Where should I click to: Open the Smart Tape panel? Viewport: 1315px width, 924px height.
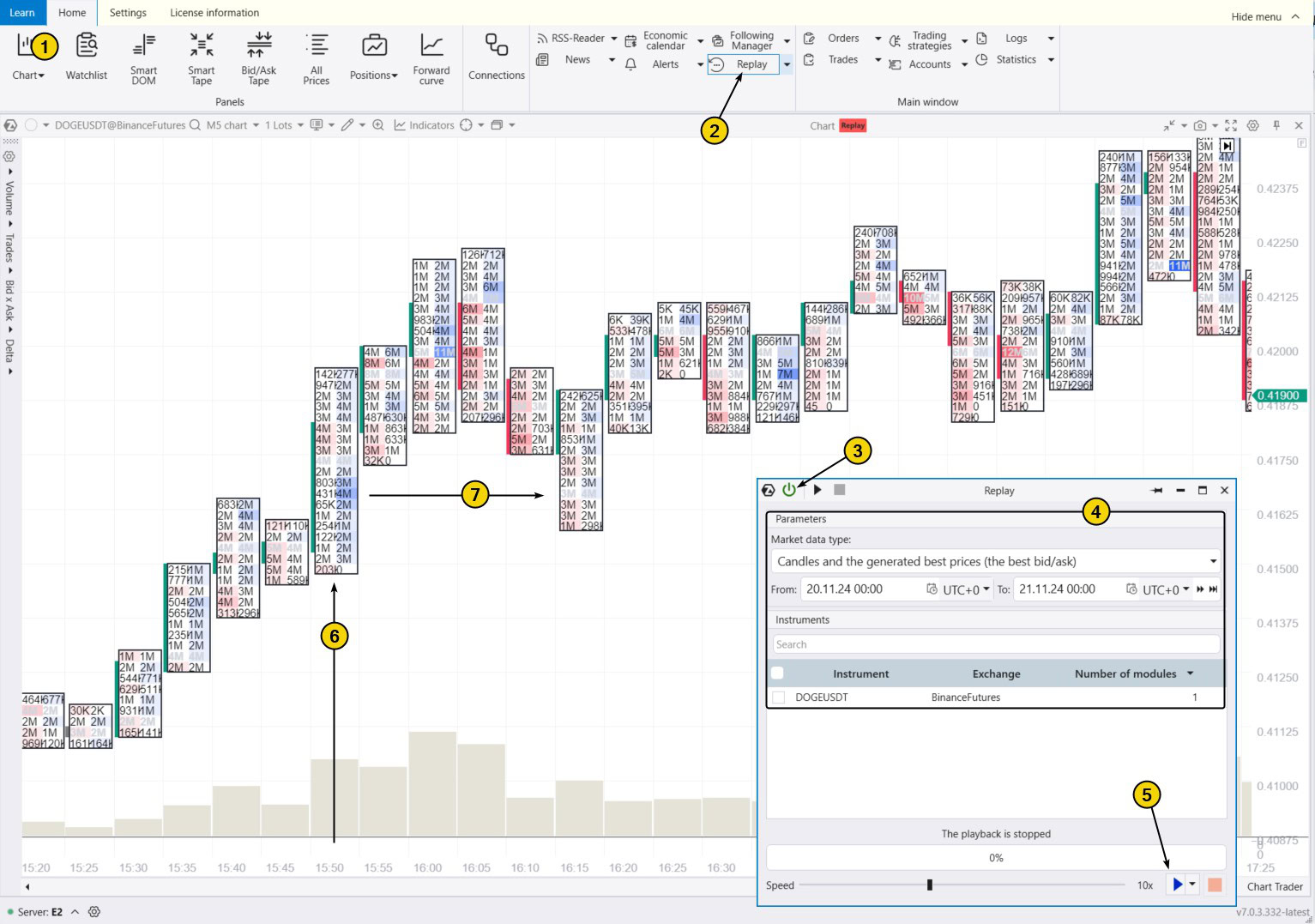[x=202, y=57]
